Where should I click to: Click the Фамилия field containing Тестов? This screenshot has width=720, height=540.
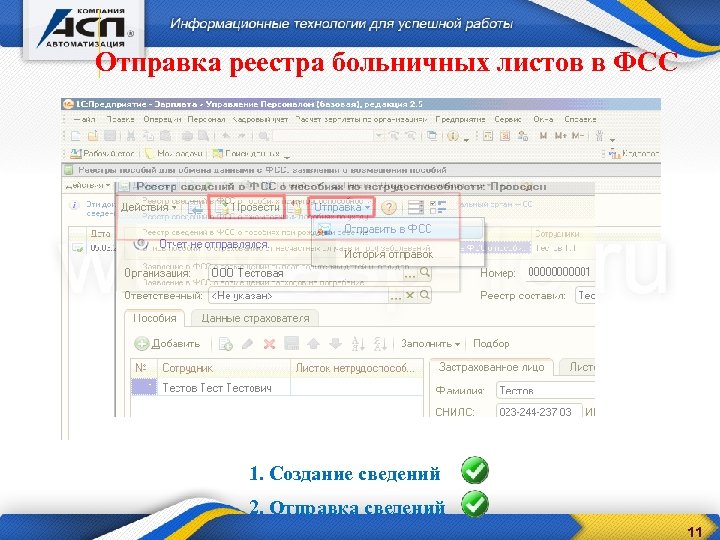(546, 391)
